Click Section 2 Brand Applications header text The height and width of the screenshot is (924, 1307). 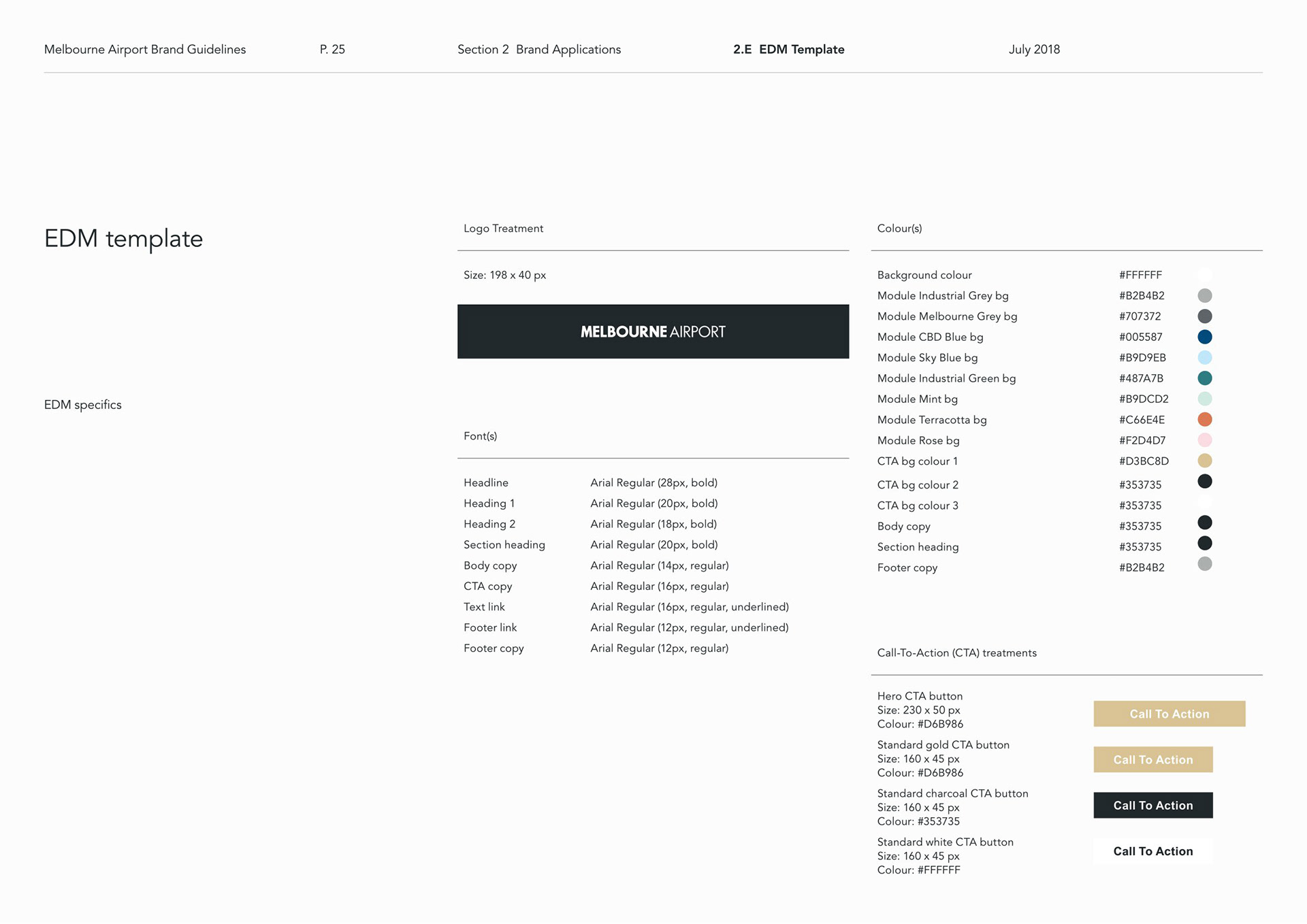coord(538,50)
